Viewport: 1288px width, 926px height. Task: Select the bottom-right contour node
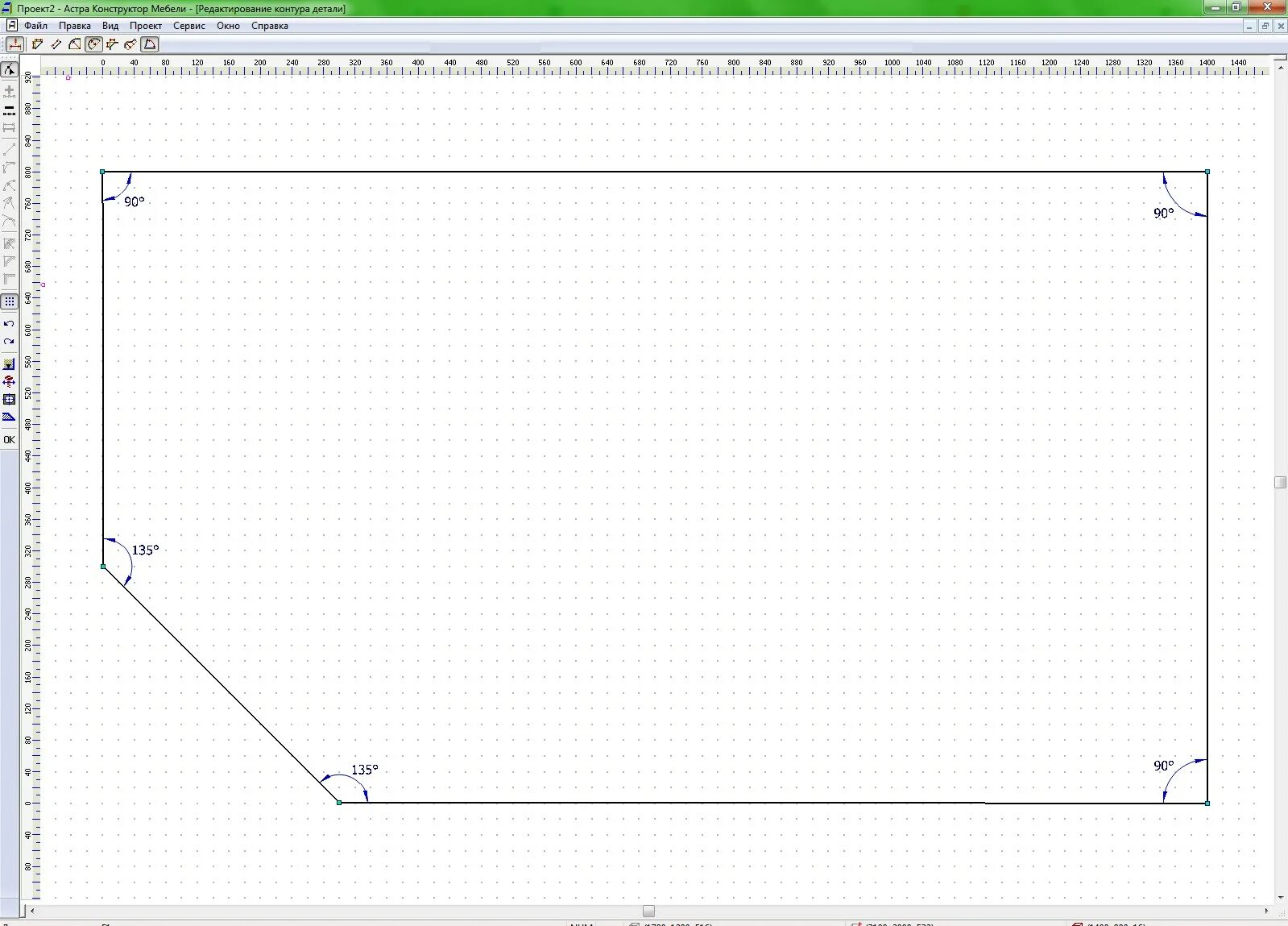(x=1207, y=803)
